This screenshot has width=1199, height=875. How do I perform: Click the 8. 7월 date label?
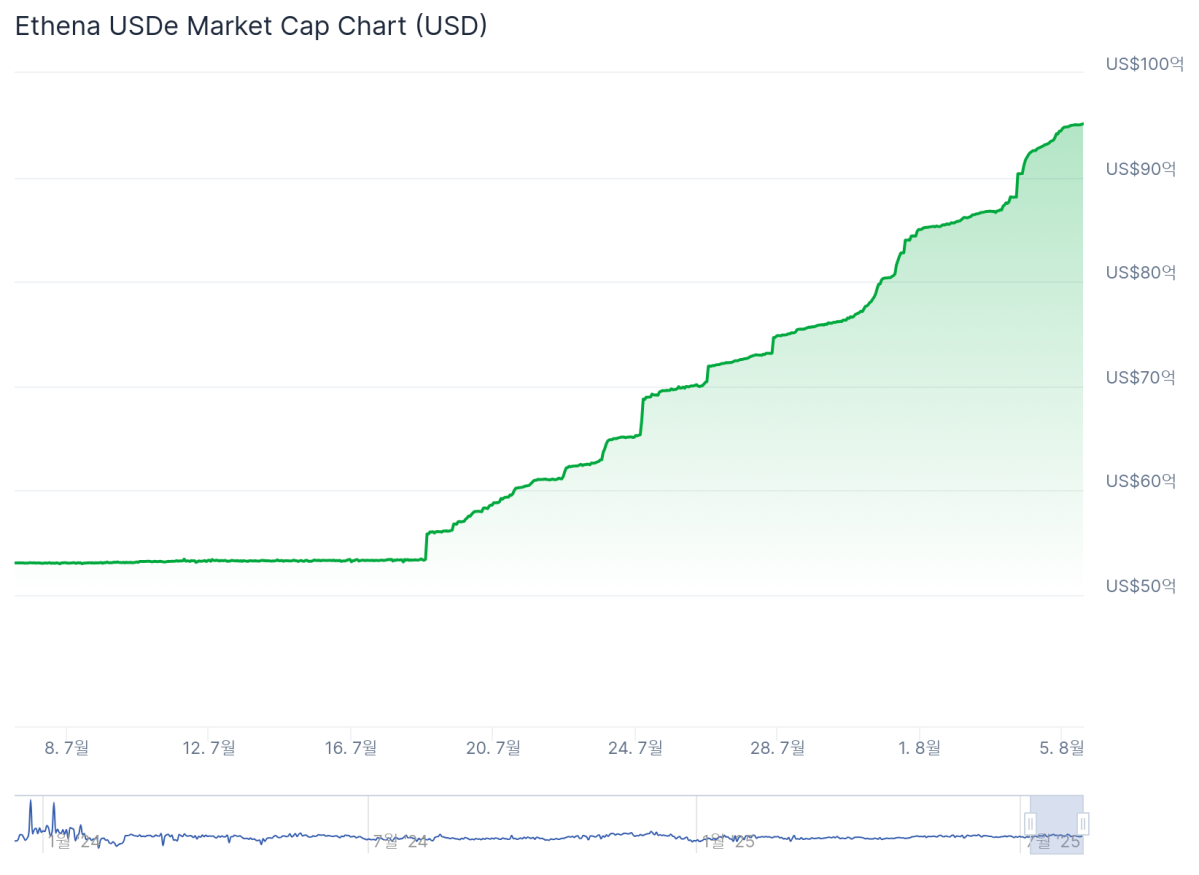coord(67,747)
